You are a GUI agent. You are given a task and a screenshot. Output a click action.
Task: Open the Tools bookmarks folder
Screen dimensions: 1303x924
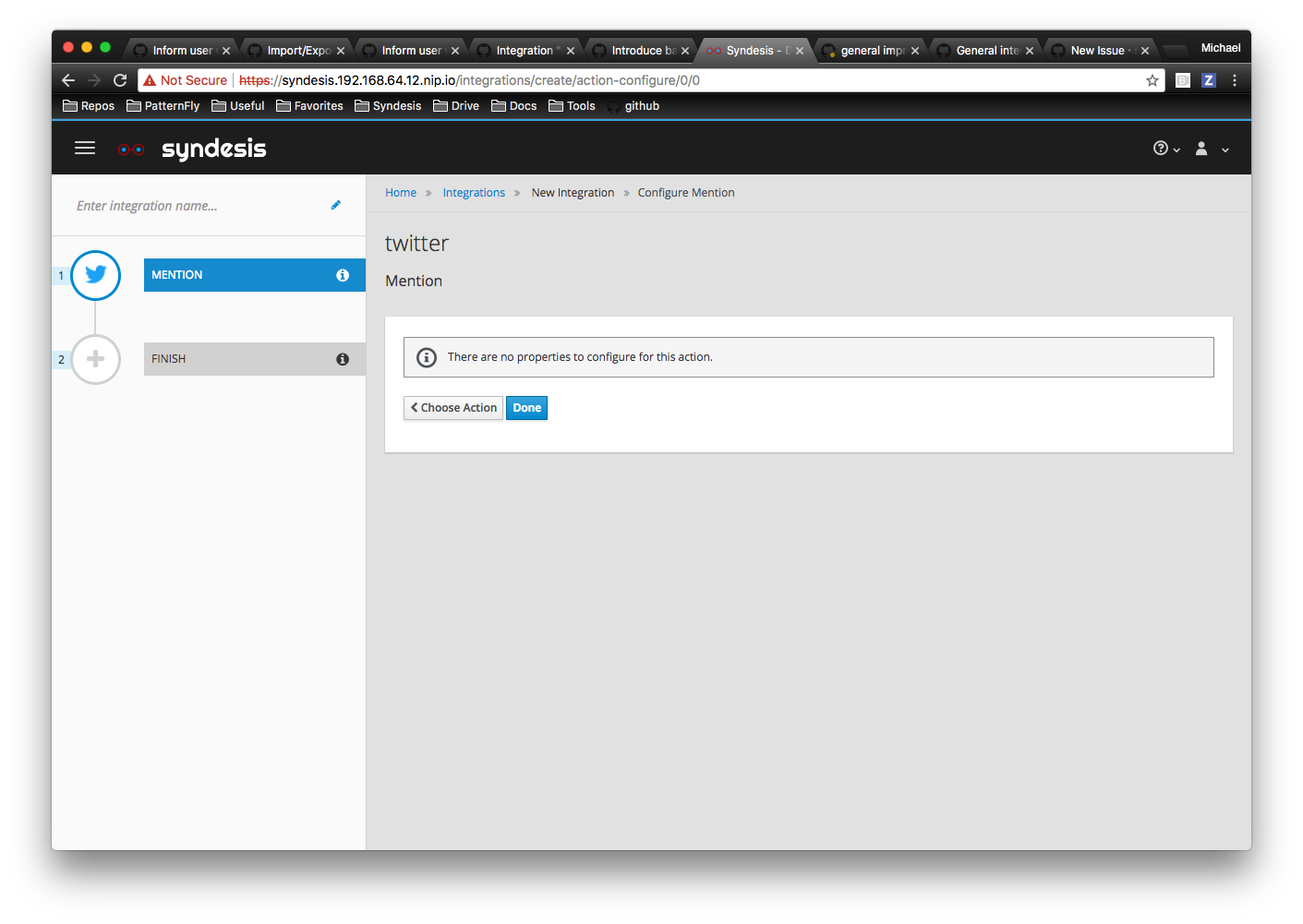pos(573,106)
